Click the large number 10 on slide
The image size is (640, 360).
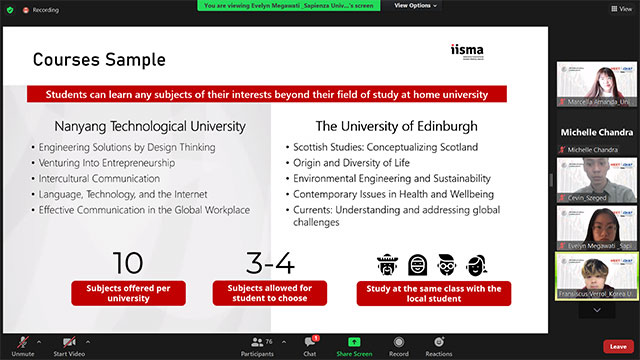pos(128,263)
